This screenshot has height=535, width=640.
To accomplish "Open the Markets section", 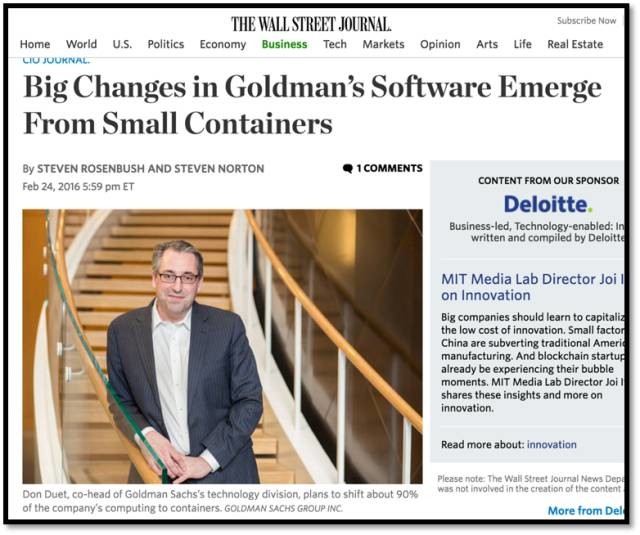I will pyautogui.click(x=383, y=44).
